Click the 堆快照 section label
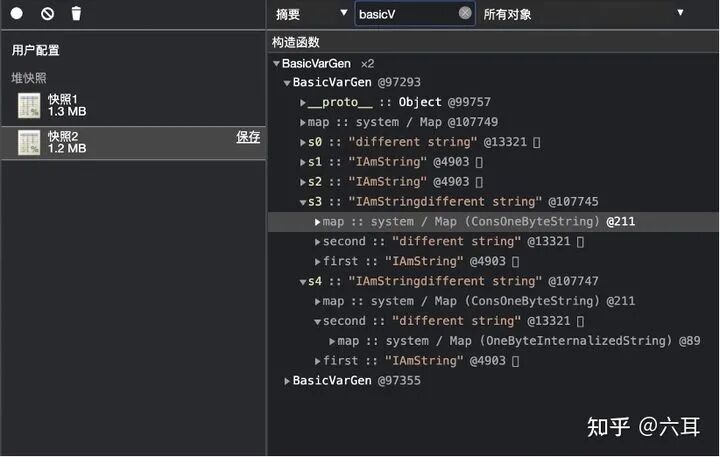The height and width of the screenshot is (457, 720). [x=29, y=78]
